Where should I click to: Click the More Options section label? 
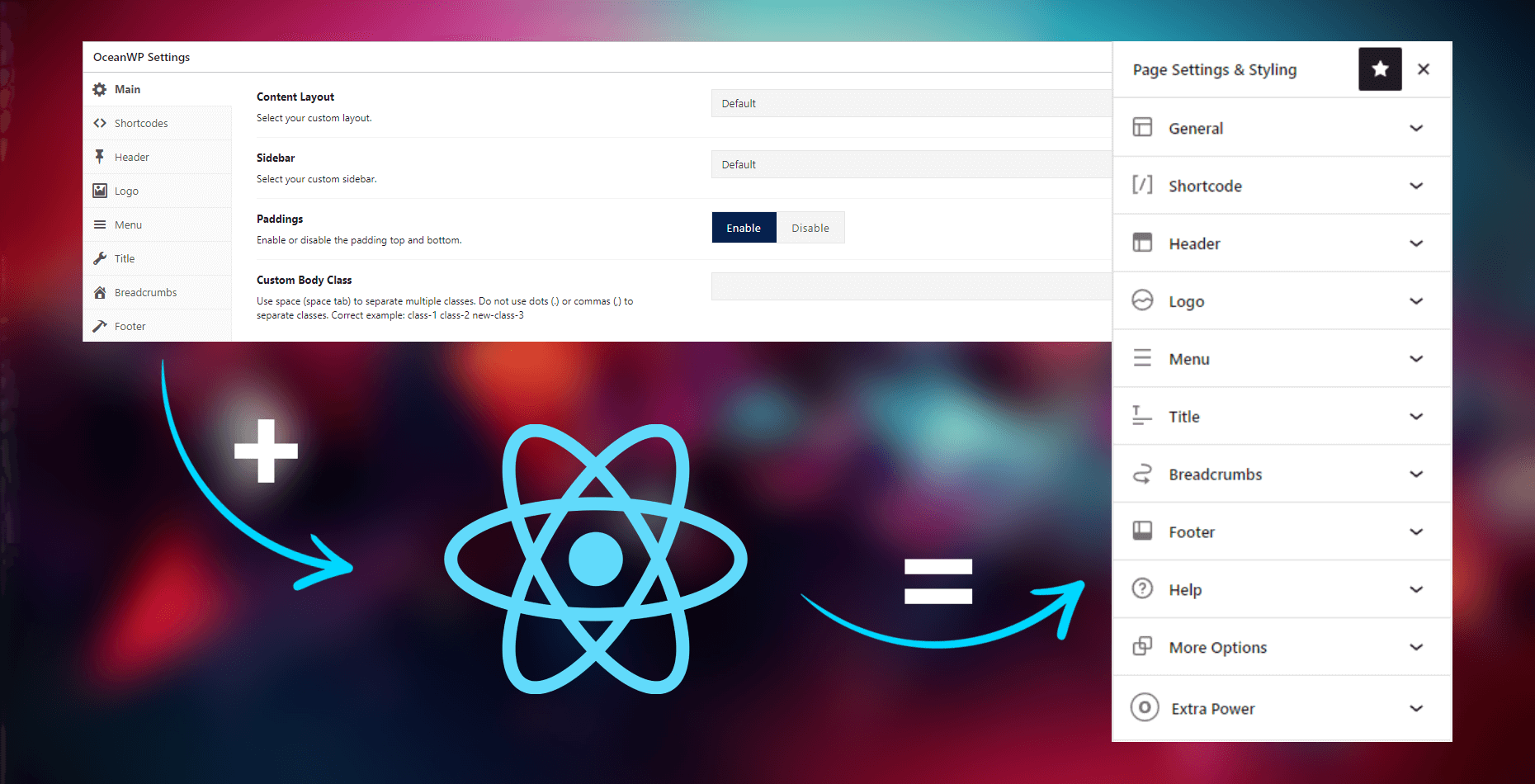pos(1218,648)
